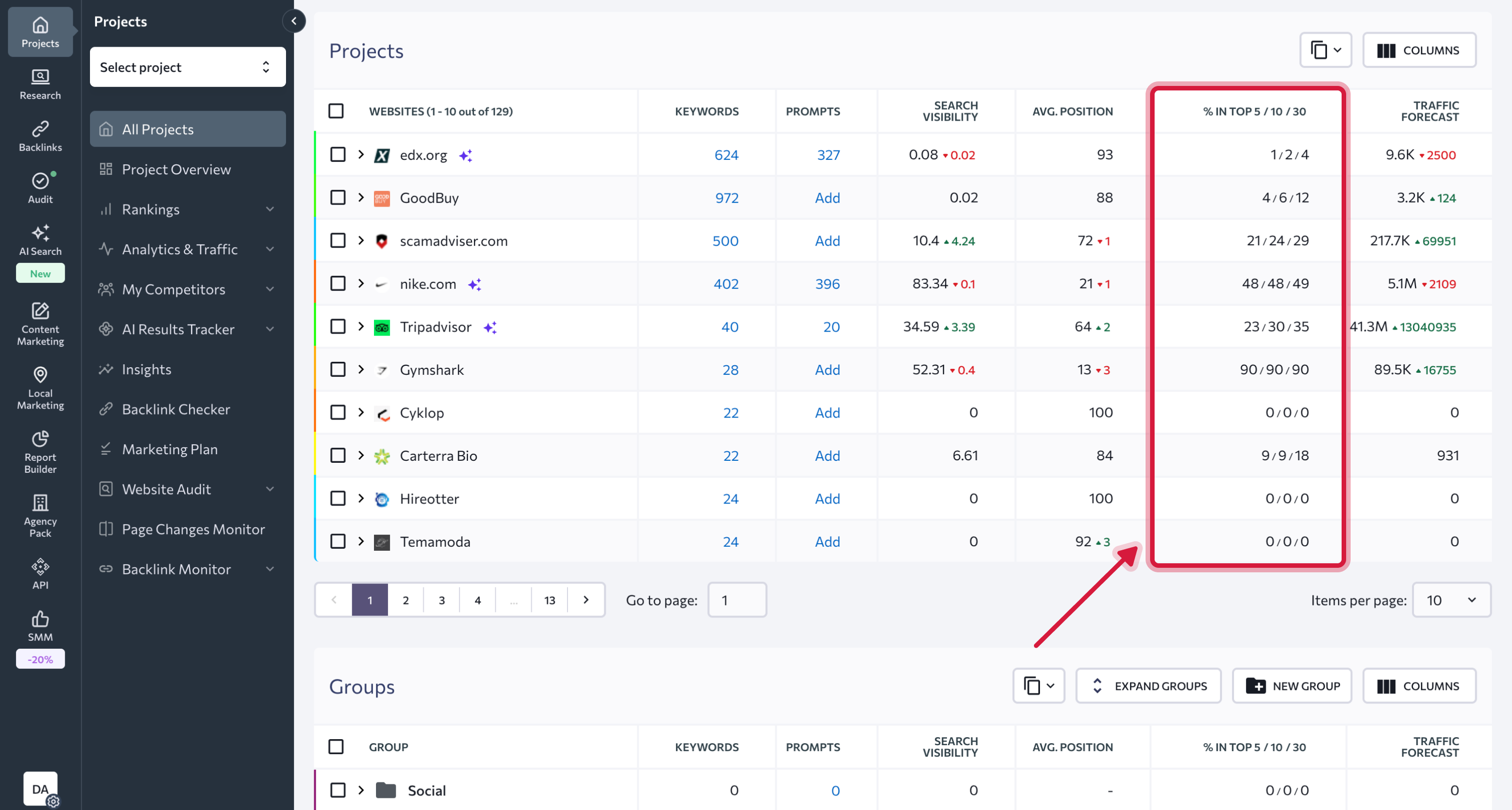Click the Hireotter project name
This screenshot has height=810, width=1512.
coord(429,499)
